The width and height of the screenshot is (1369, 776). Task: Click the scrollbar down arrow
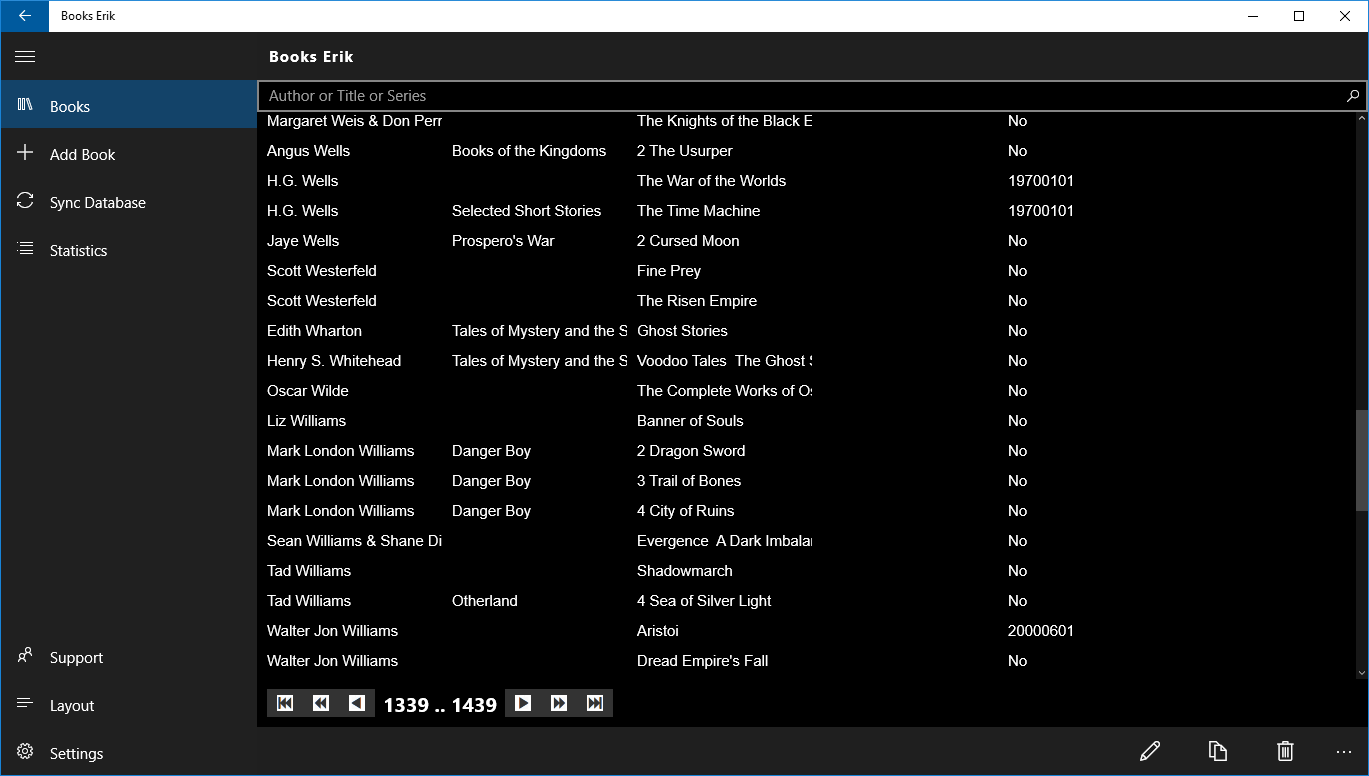(1361, 673)
